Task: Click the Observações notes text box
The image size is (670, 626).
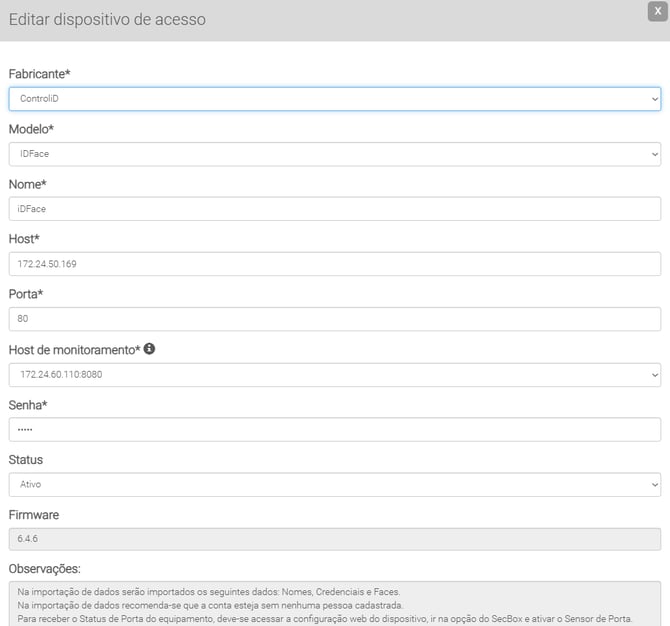Action: [x=334, y=604]
